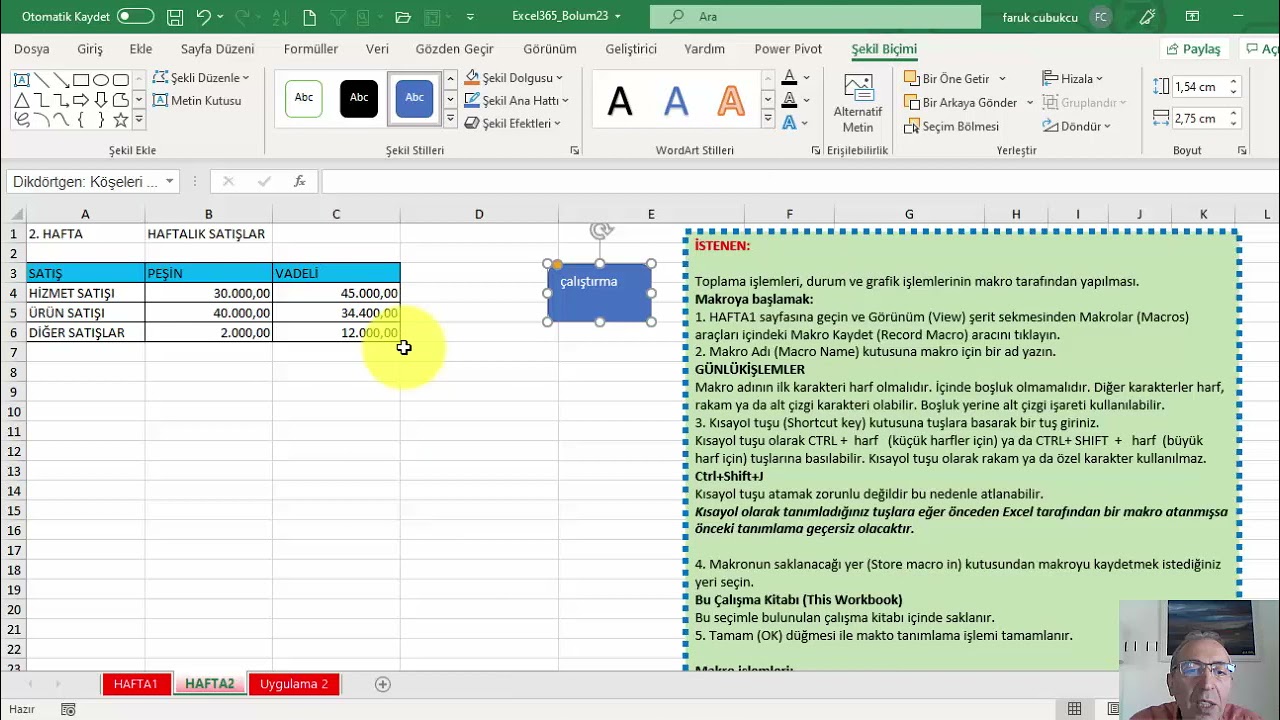Open Şekli Düzenle dropdown
The width and height of the screenshot is (1280, 720).
coord(201,78)
